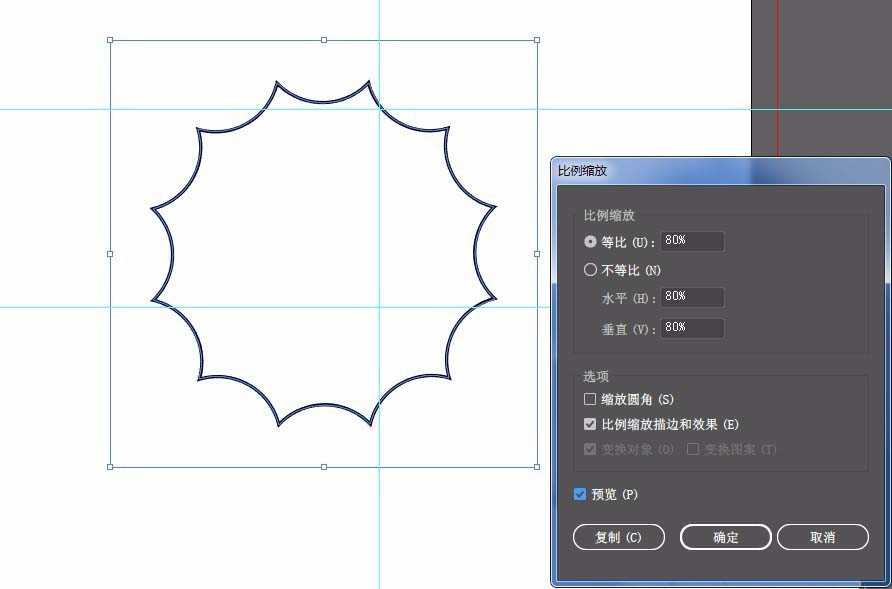Viewport: 892px width, 589px height.
Task: Click the 等比 percentage input field
Action: click(692, 241)
